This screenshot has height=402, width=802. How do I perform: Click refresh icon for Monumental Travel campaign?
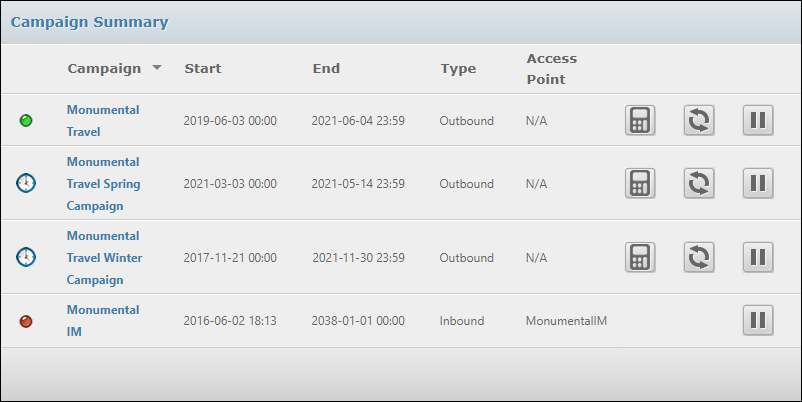tap(699, 121)
